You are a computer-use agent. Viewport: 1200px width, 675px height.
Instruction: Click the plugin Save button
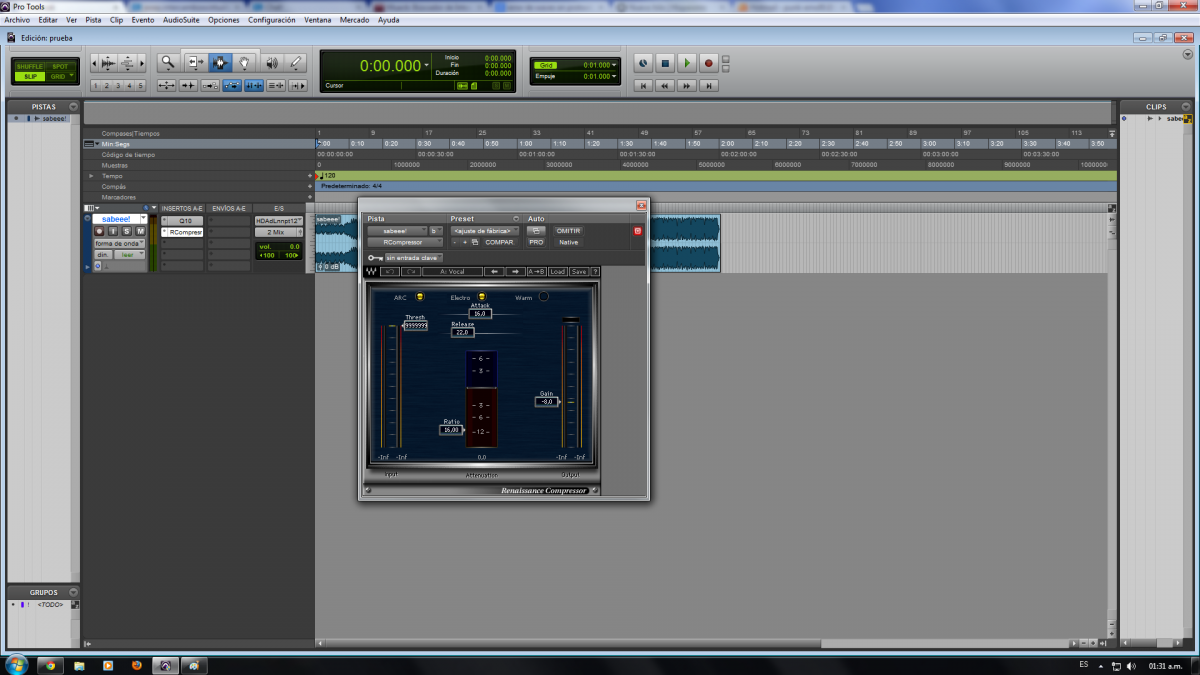pyautogui.click(x=579, y=271)
